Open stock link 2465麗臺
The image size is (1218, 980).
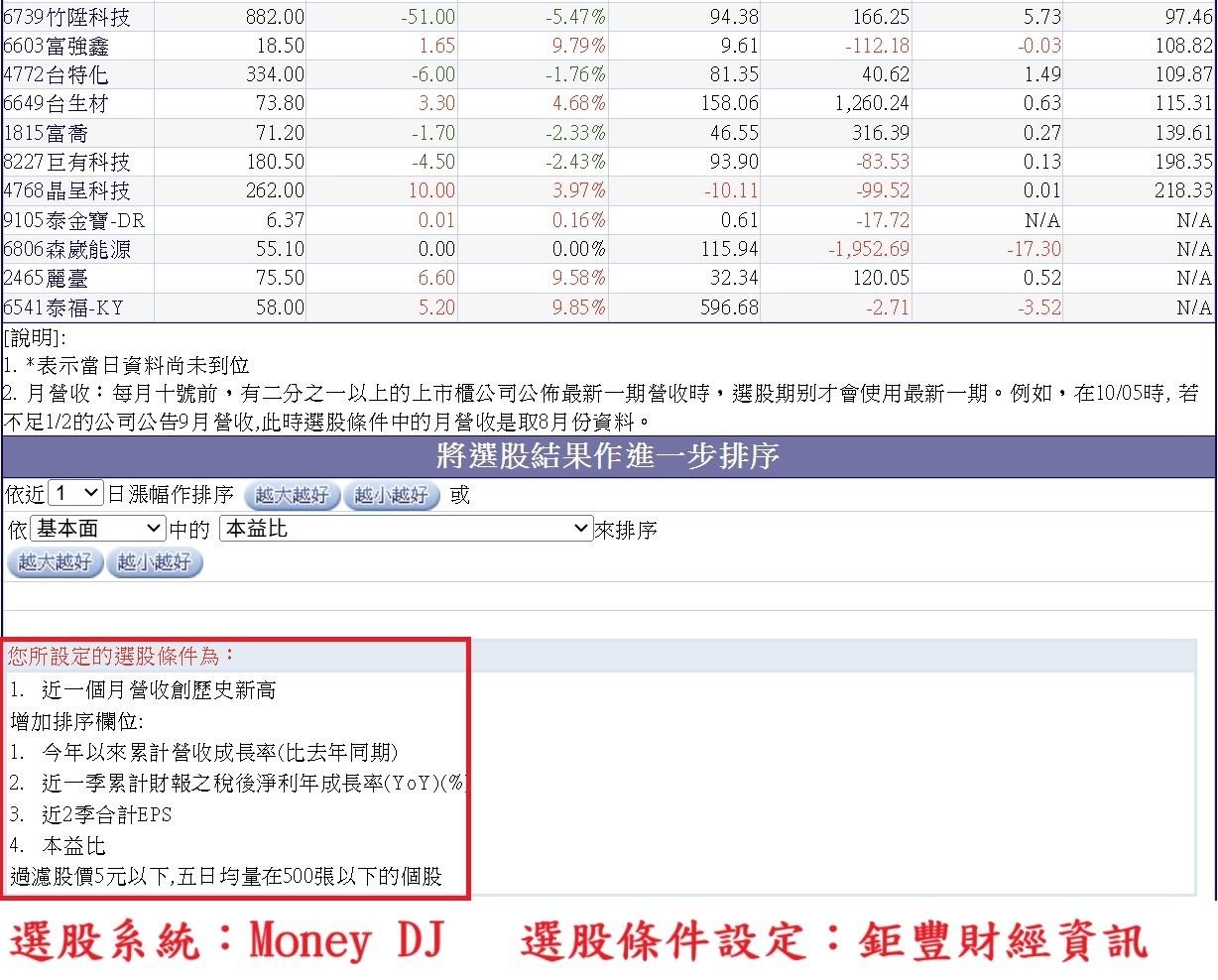[46, 278]
